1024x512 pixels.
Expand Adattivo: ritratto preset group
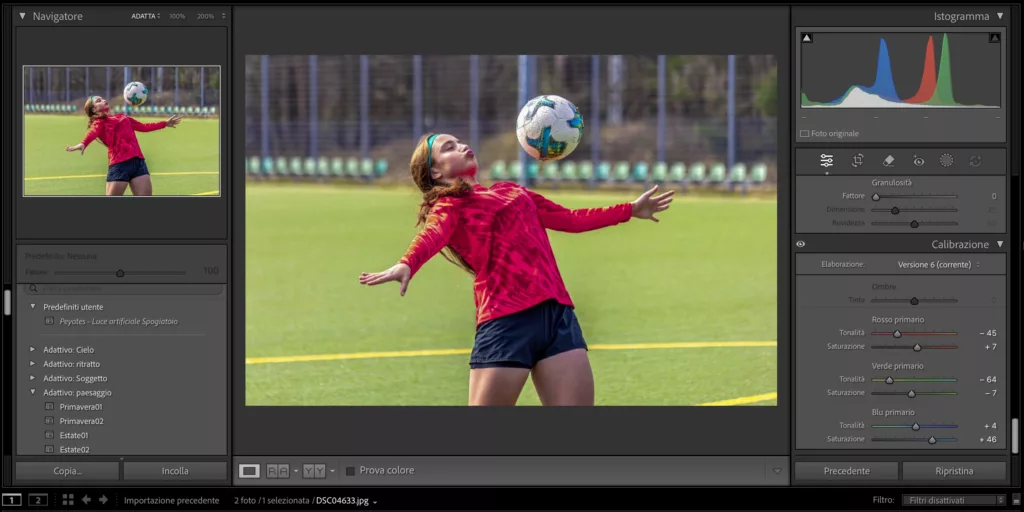33,364
